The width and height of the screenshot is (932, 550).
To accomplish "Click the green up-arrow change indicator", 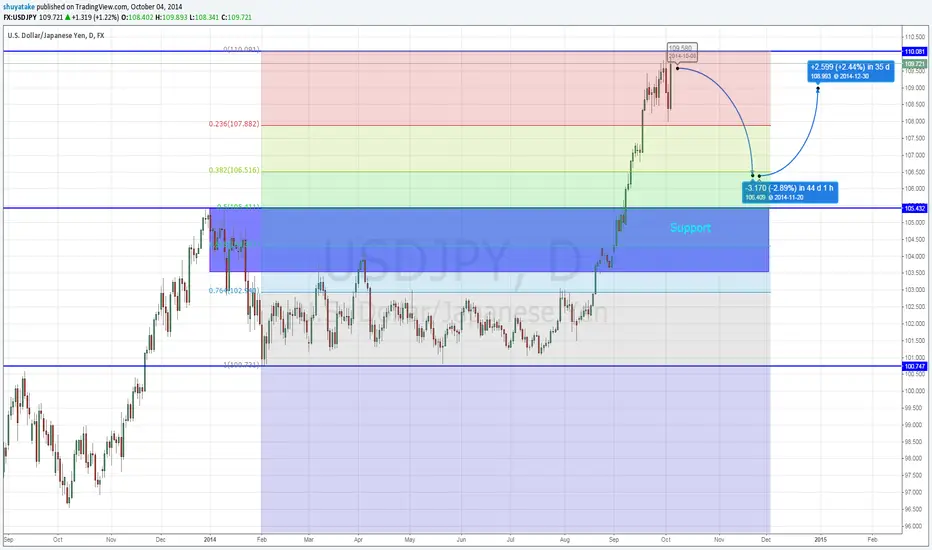I will [67, 17].
